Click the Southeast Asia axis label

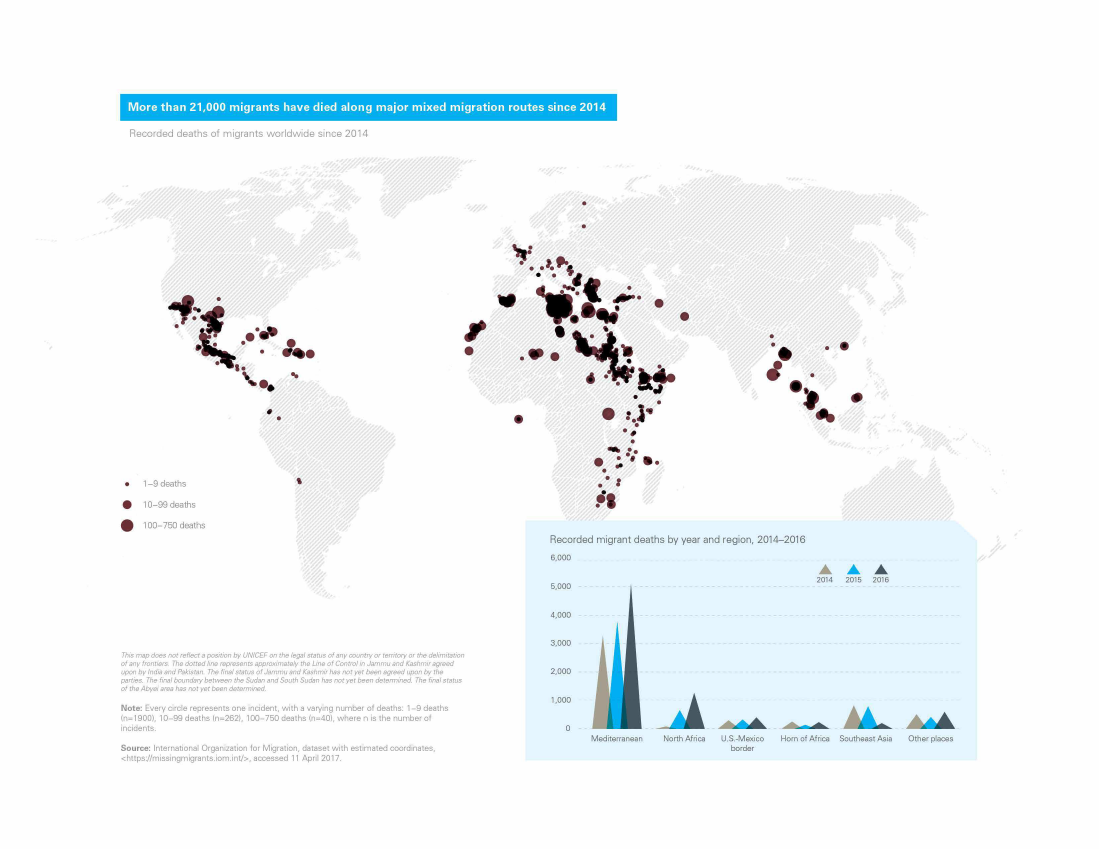(866, 738)
